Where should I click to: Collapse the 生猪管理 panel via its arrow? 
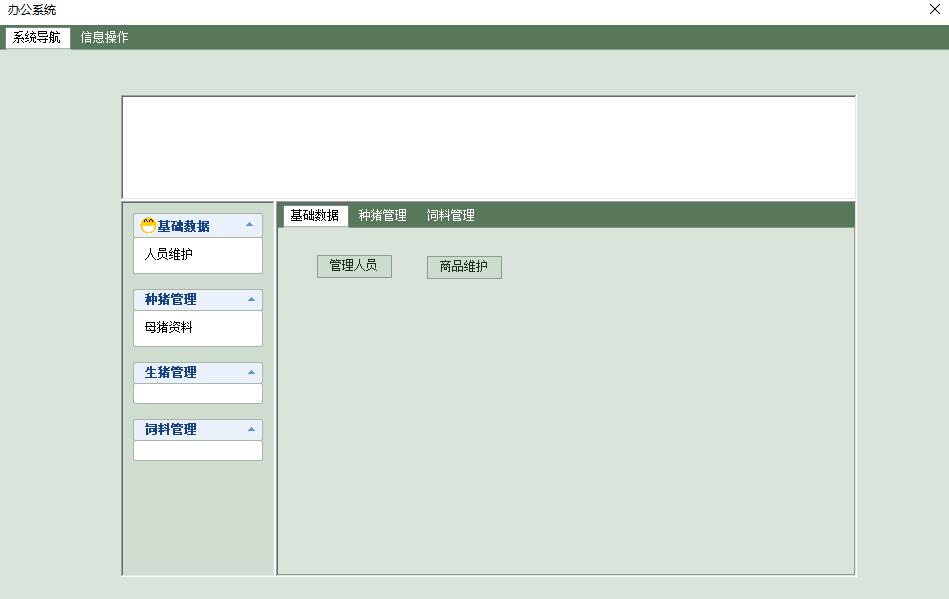(x=253, y=371)
